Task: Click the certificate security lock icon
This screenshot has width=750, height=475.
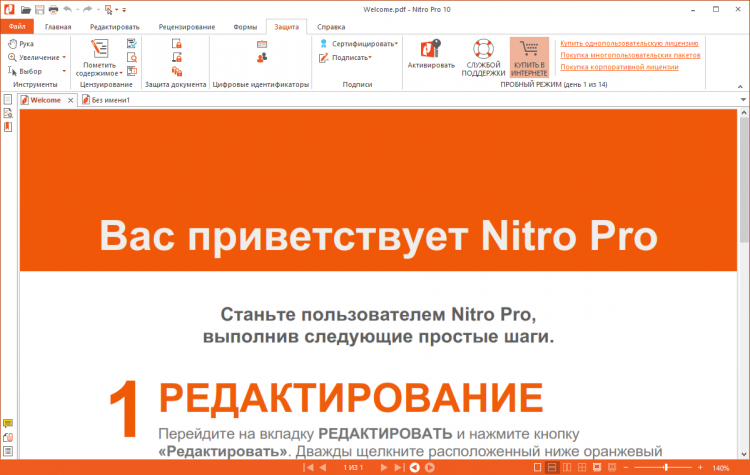Action: point(176,57)
